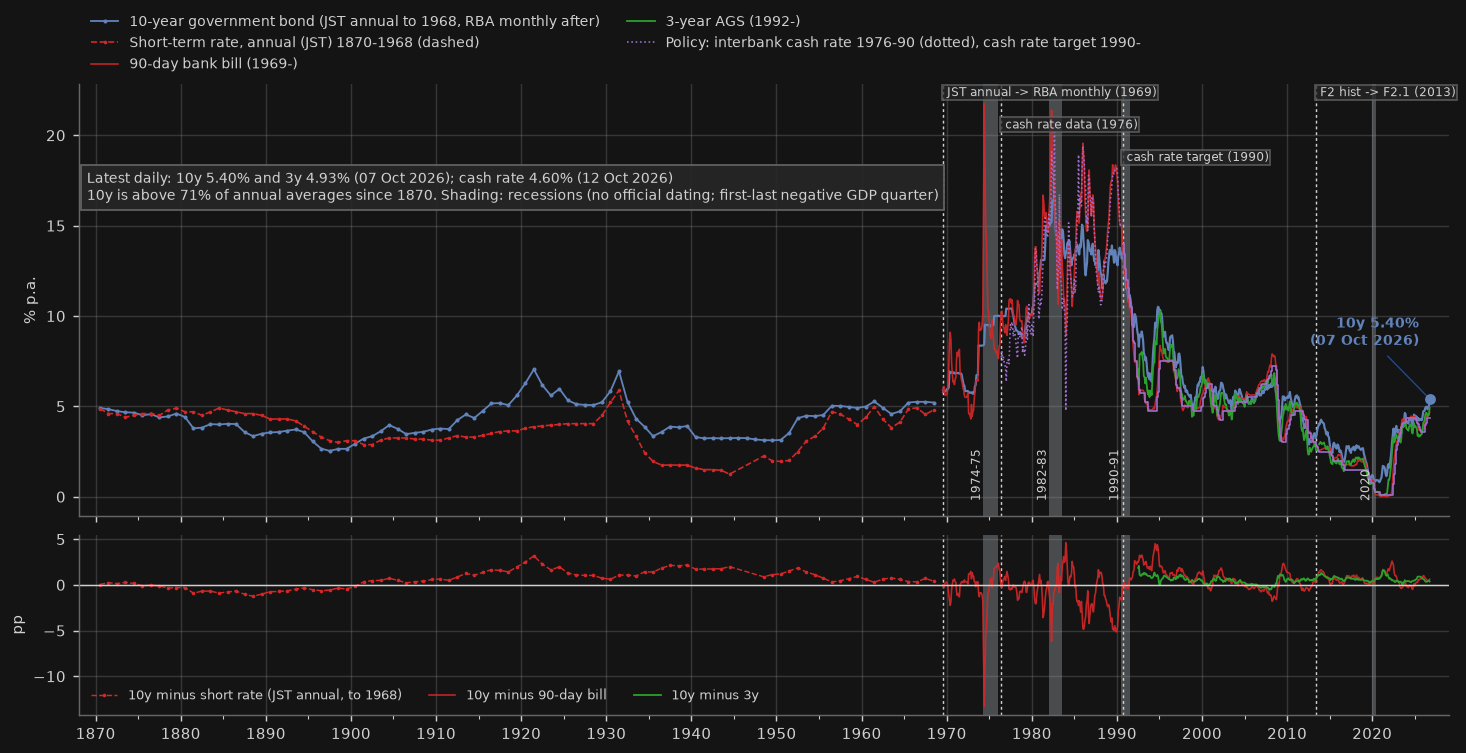1466x753 pixels.
Task: Click the −10 tick on the lower y-axis
Action: tap(51, 677)
